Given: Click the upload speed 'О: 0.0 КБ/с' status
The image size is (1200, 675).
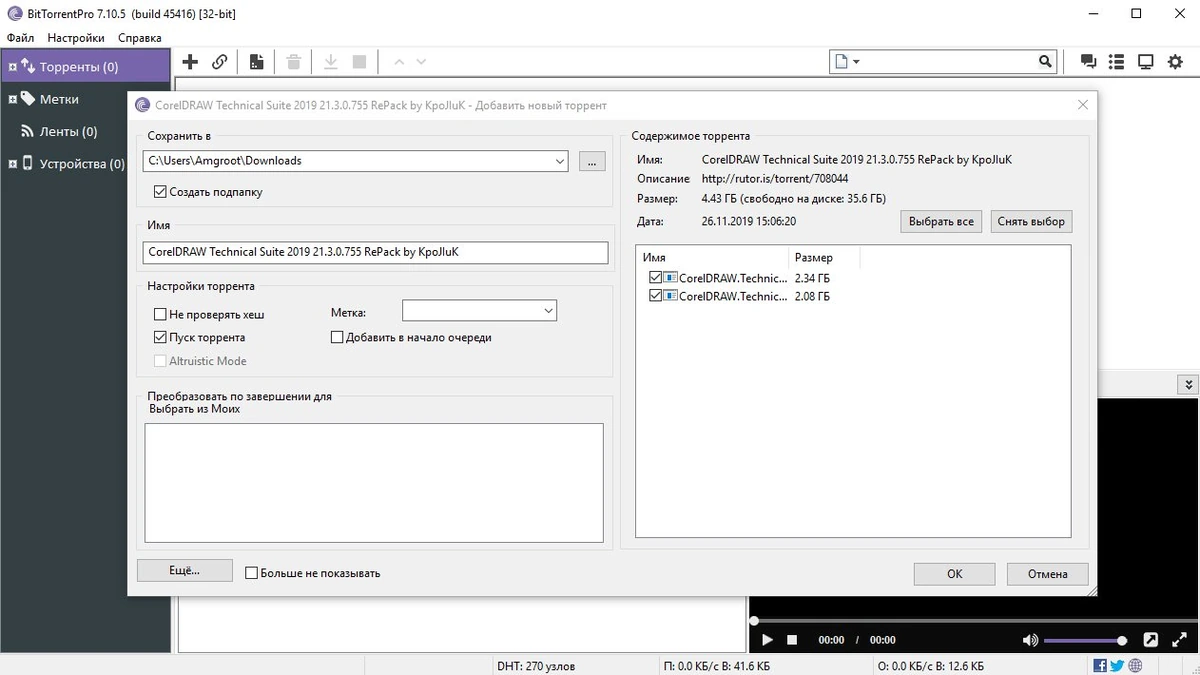Looking at the screenshot, I should pyautogui.click(x=930, y=666).
